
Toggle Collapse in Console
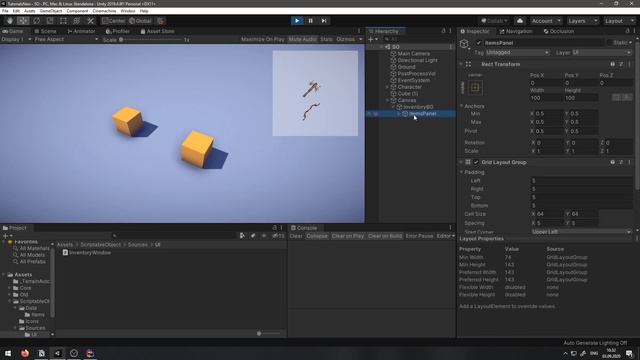317,236
